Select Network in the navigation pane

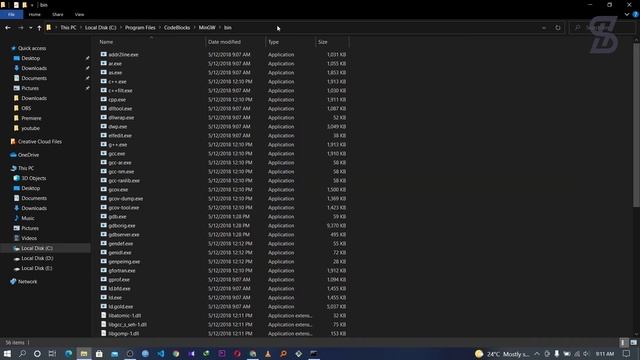point(27,282)
